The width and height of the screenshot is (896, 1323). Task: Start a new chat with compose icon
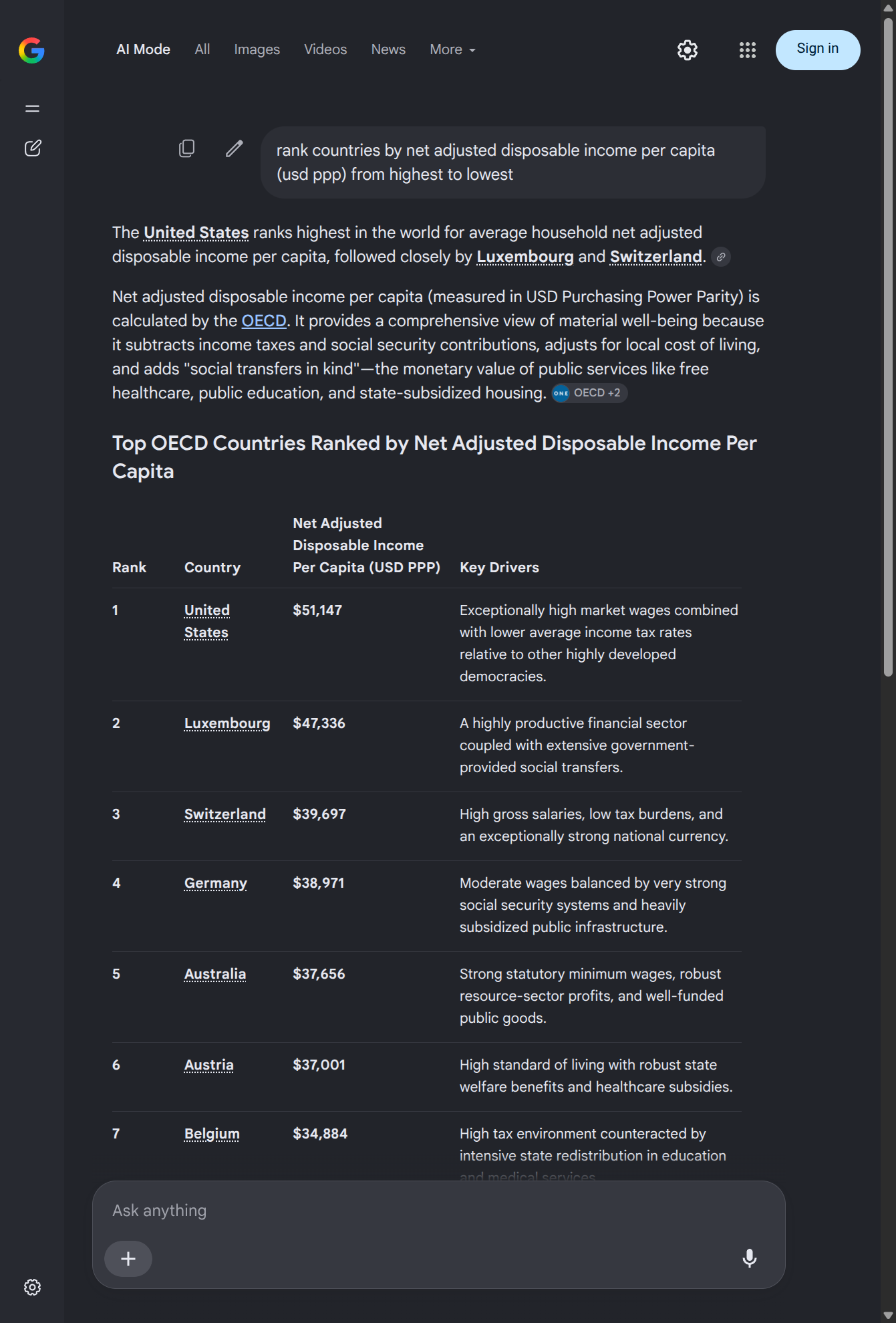(33, 148)
